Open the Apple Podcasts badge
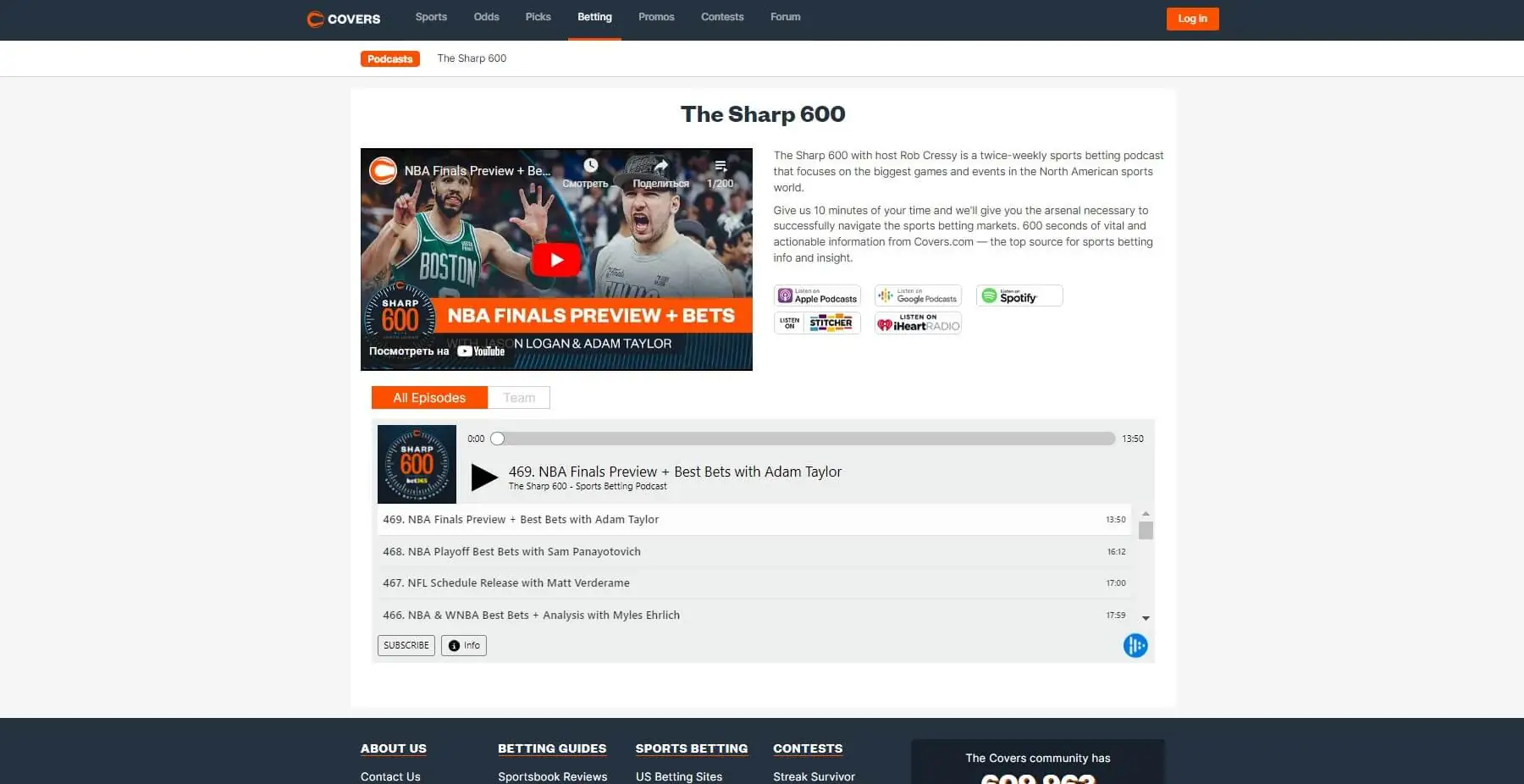 tap(817, 295)
